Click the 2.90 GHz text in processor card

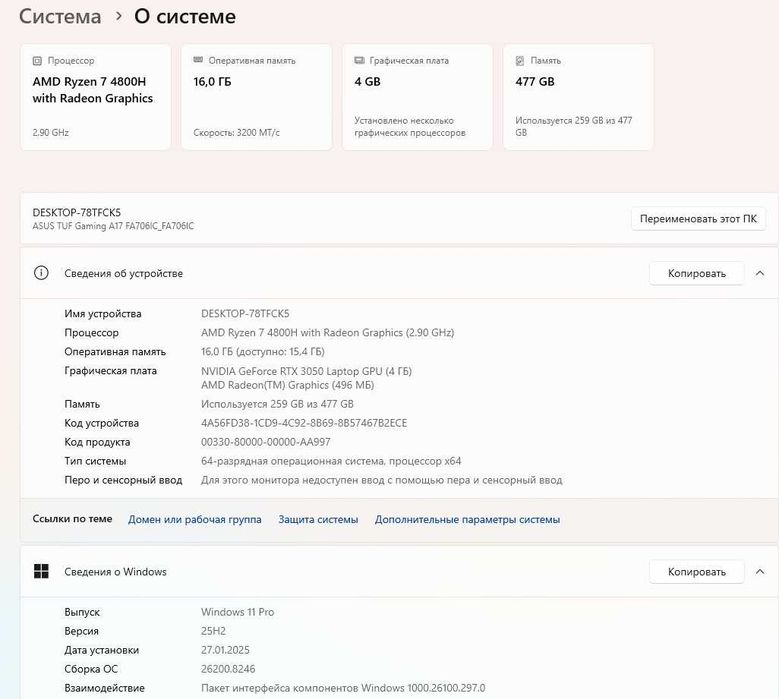coord(50,133)
